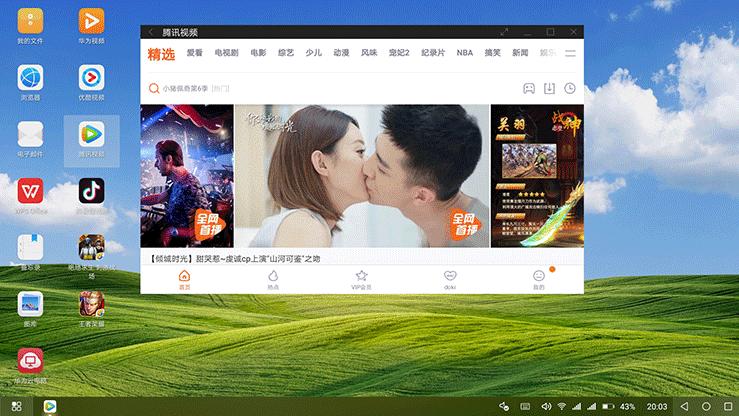Screen dimensions: 739x416
Task: Go to the 首页 home bottom tab
Action: (184, 279)
